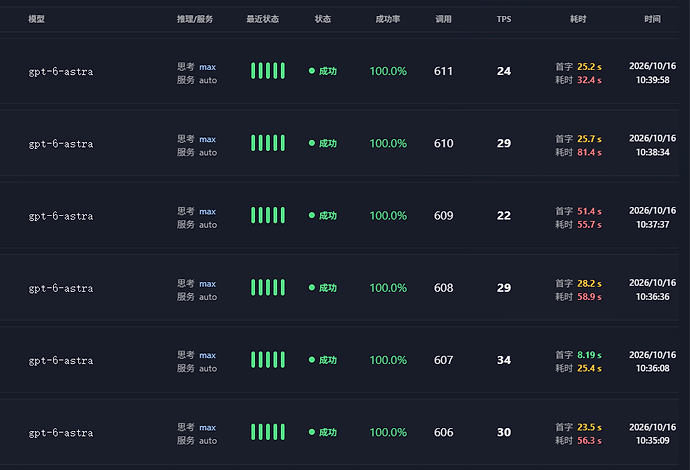Sort by the 耗时 column header
This screenshot has height=470, width=690.
[x=578, y=19]
